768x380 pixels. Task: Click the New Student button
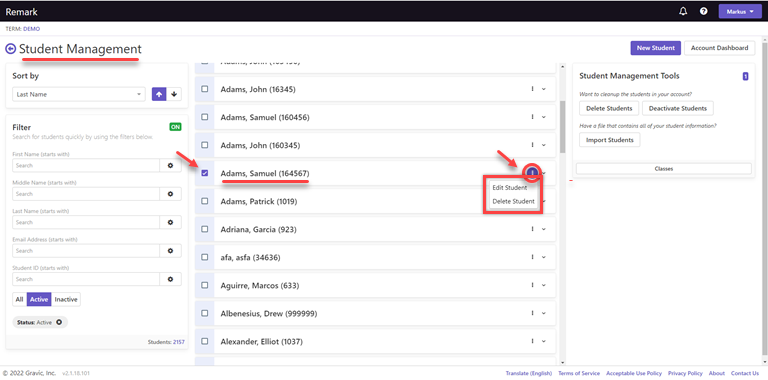[656, 48]
